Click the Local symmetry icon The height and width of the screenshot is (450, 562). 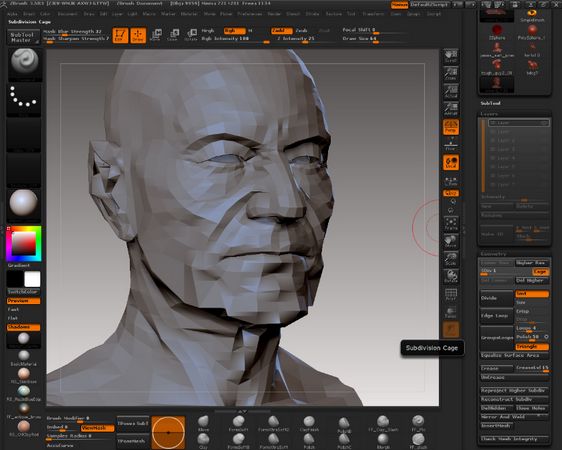coord(451,163)
